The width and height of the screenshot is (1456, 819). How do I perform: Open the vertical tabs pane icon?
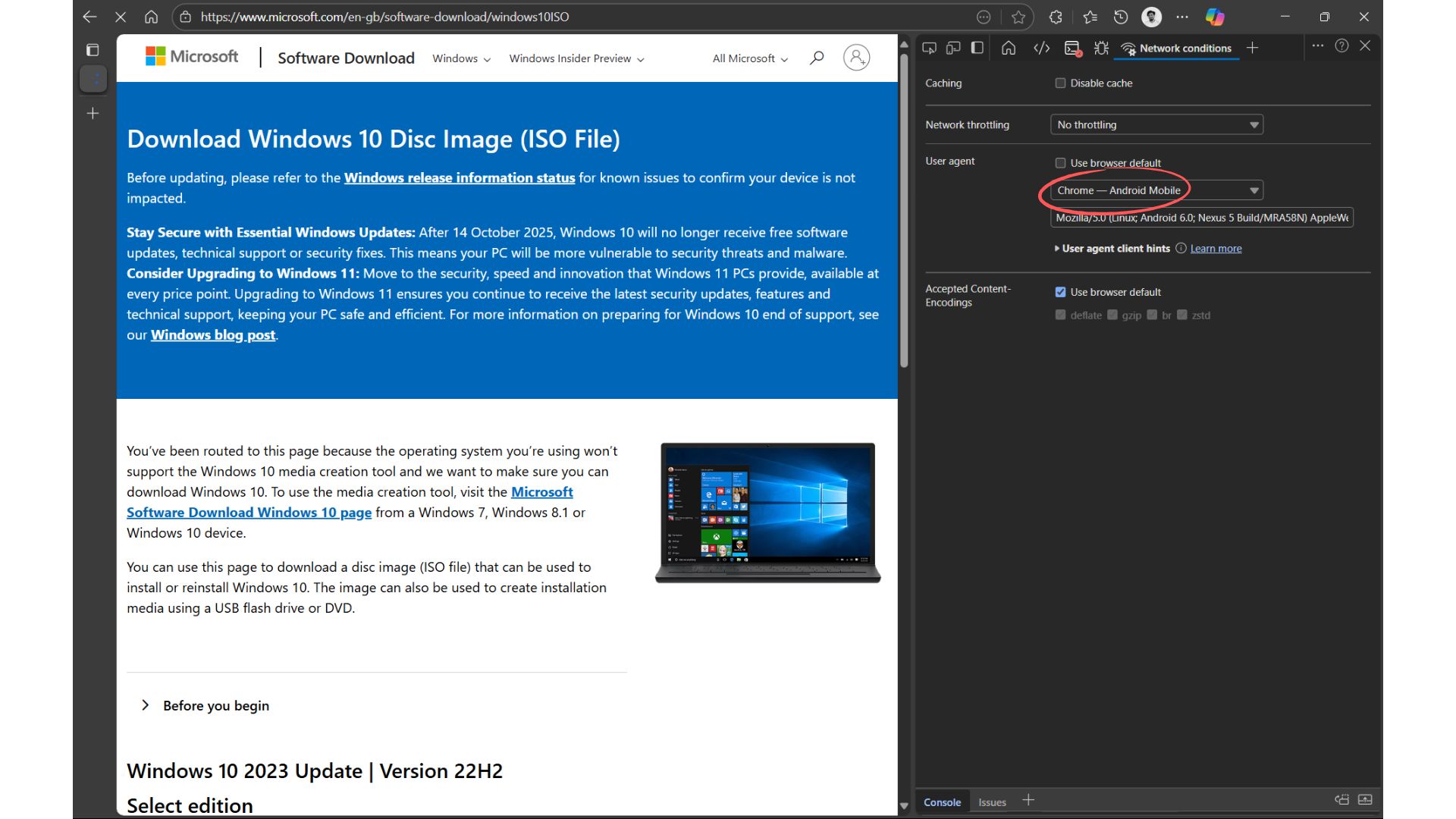point(93,50)
